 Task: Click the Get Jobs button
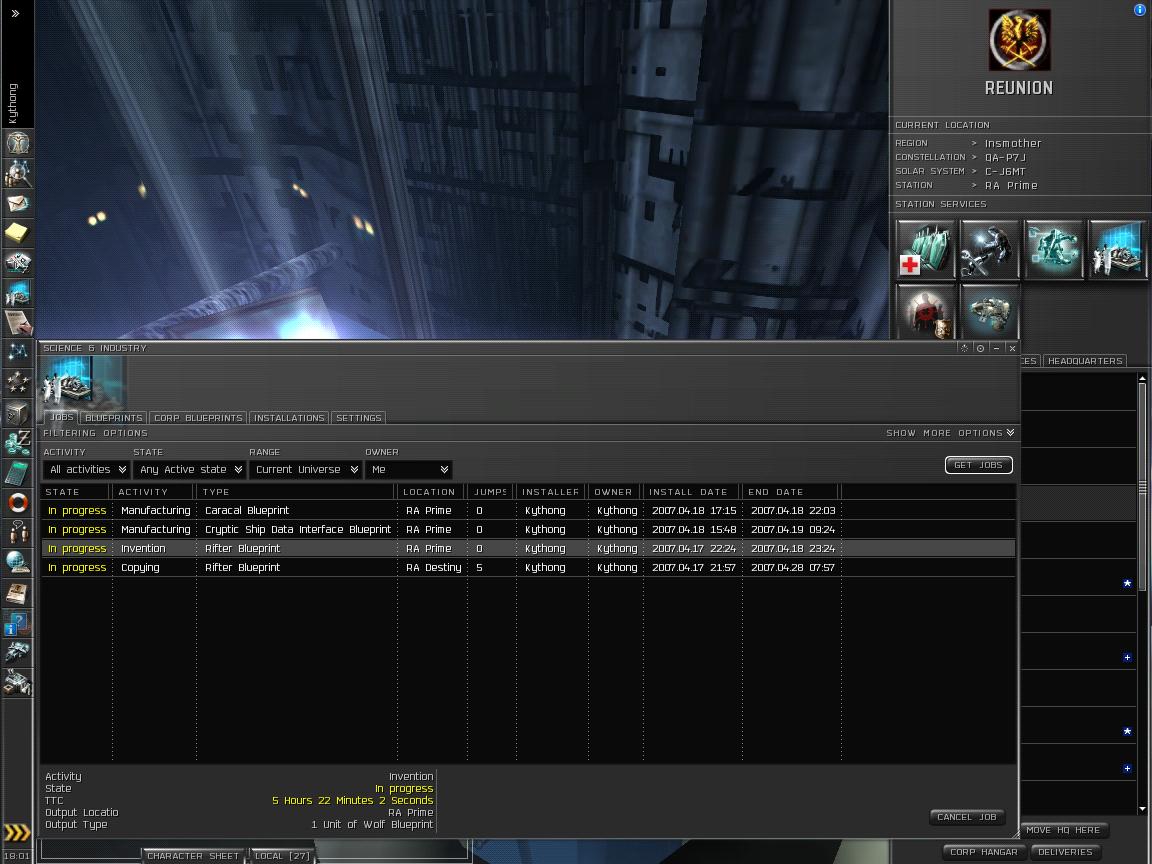point(978,465)
